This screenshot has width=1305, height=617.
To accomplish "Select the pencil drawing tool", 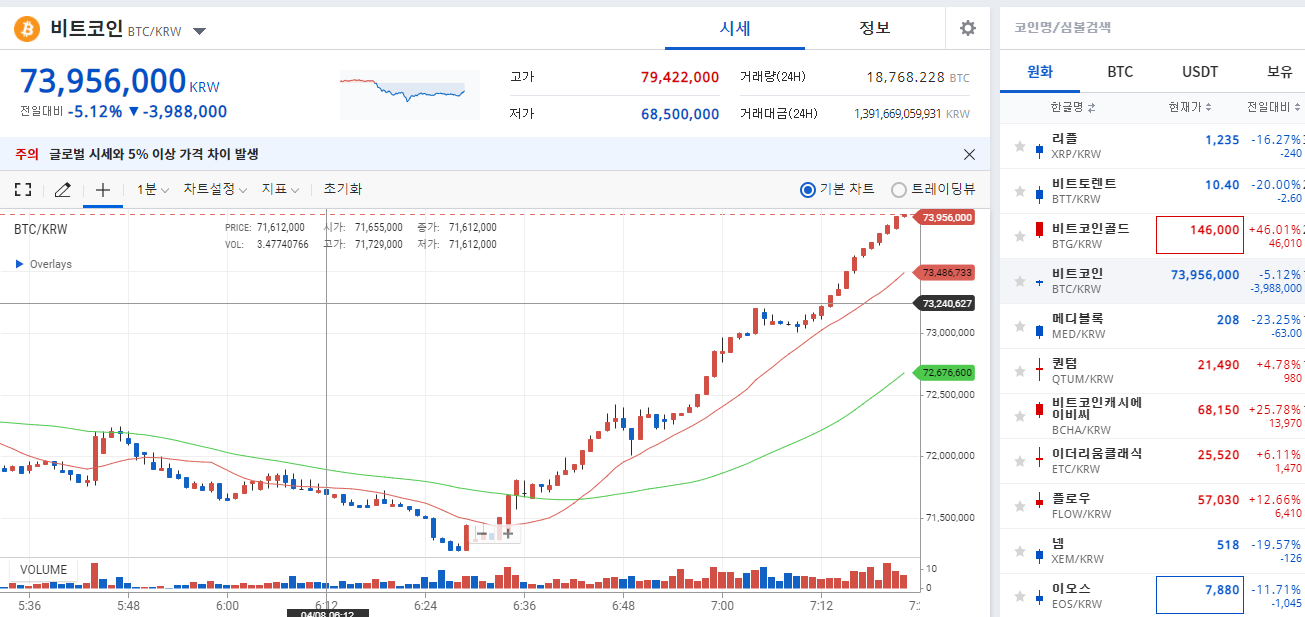I will (x=62, y=189).
